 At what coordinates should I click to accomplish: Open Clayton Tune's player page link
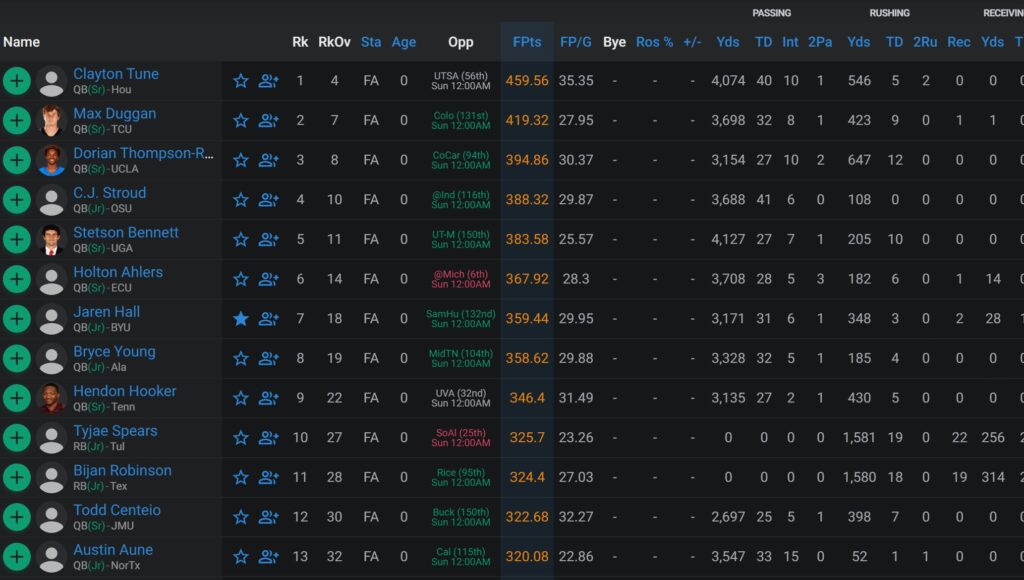coord(116,74)
